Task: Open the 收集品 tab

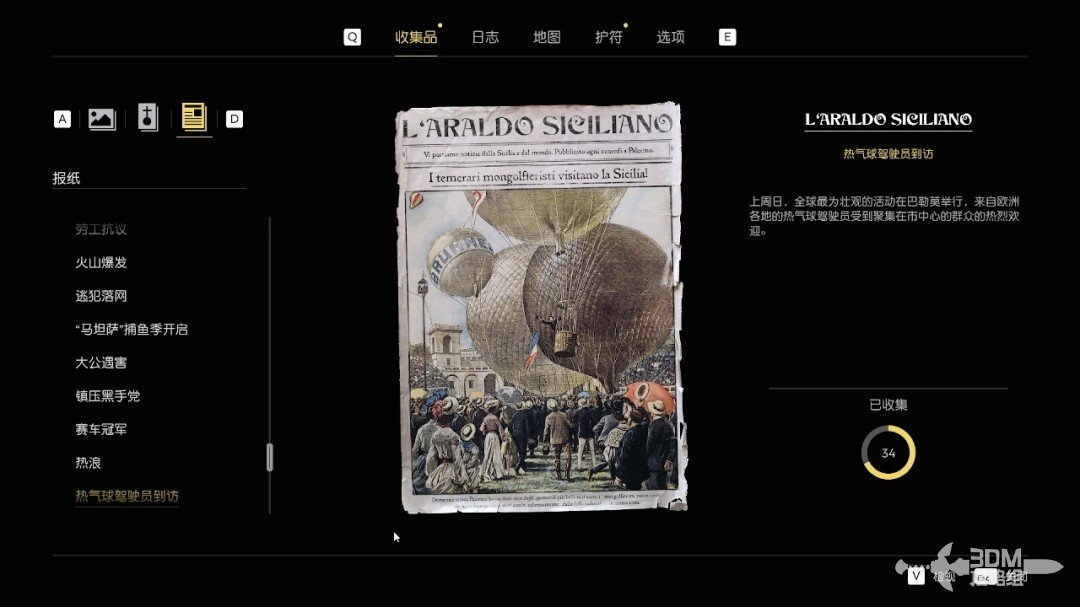Action: pos(416,37)
